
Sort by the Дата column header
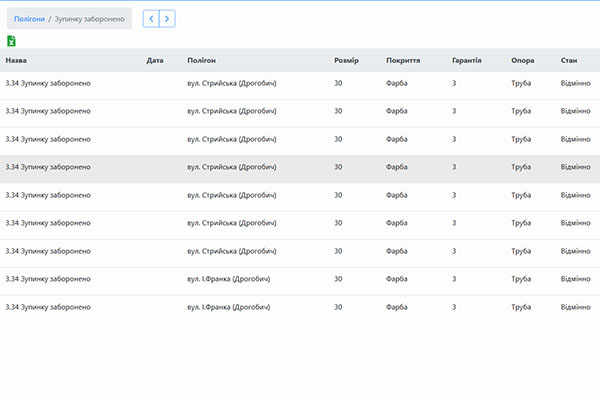coord(154,60)
